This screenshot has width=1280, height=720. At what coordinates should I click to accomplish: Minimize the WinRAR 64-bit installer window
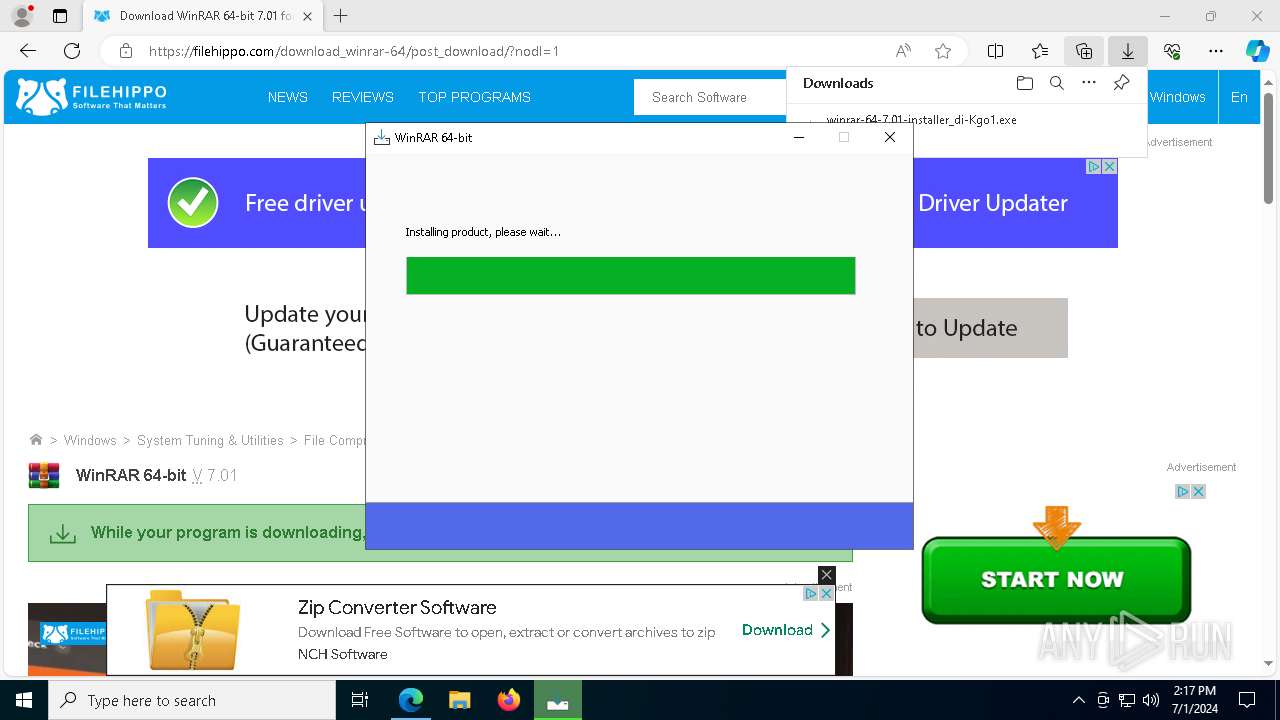(799, 138)
